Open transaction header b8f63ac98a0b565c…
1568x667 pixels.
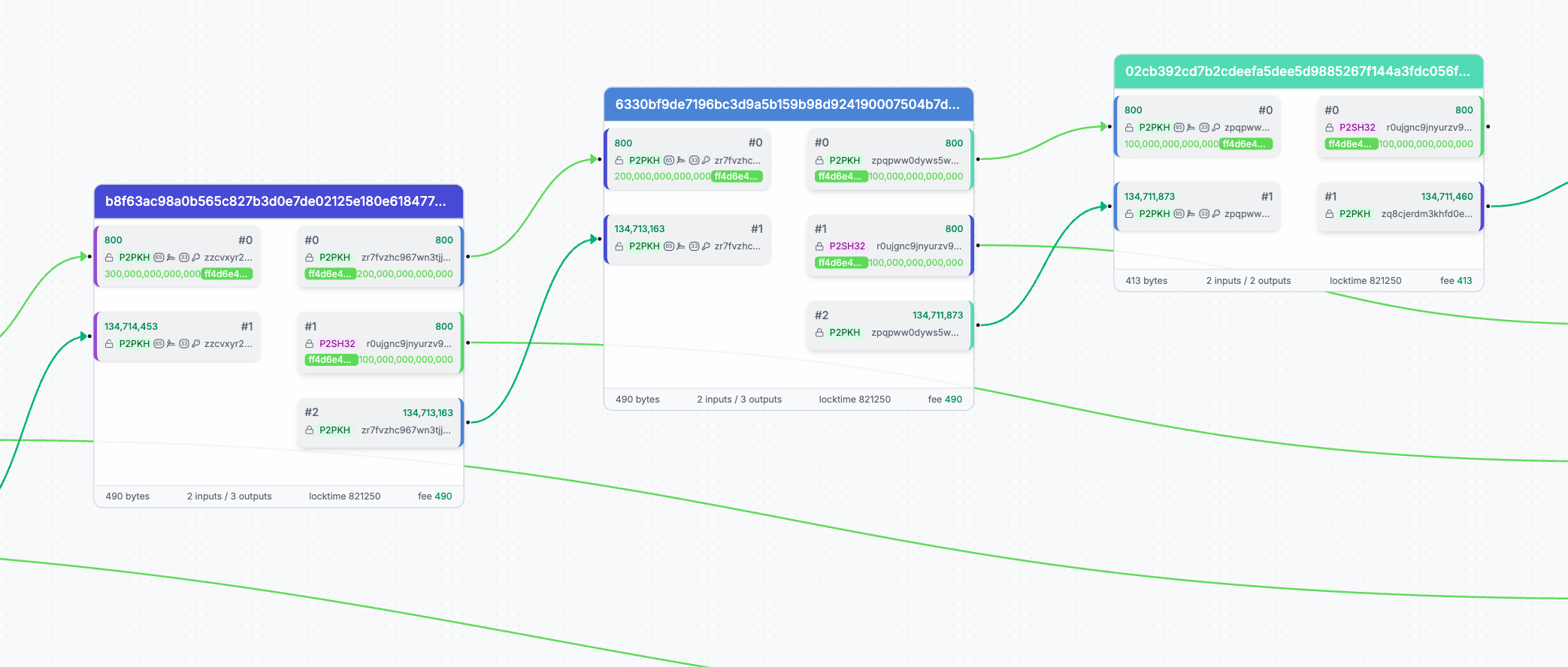279,201
